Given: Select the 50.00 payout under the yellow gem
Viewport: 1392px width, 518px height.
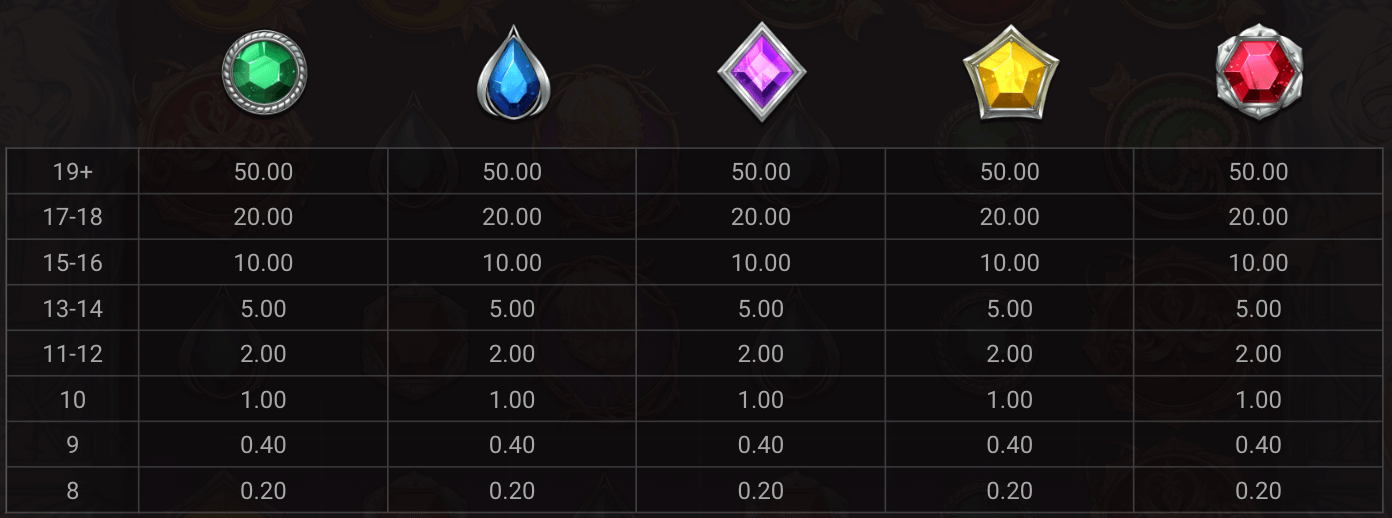Looking at the screenshot, I should (x=1009, y=172).
